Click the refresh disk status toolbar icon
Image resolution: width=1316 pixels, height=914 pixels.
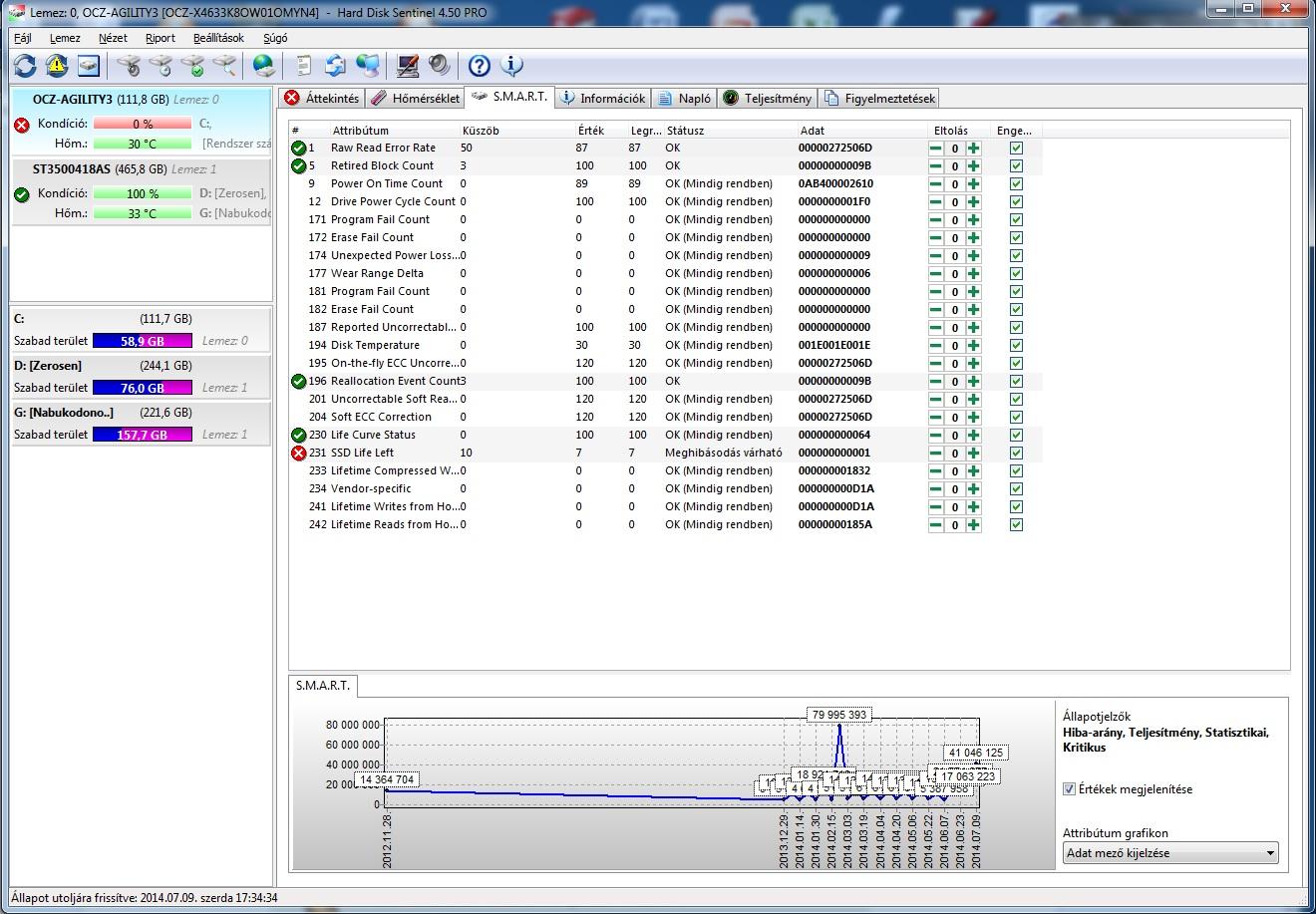click(x=25, y=66)
